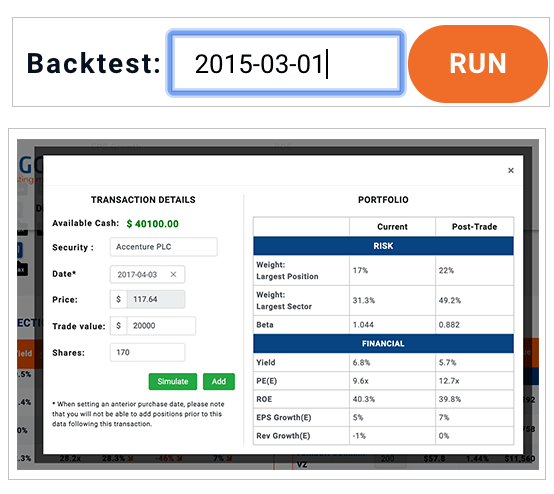
Task: Click the green Add button
Action: [x=219, y=382]
